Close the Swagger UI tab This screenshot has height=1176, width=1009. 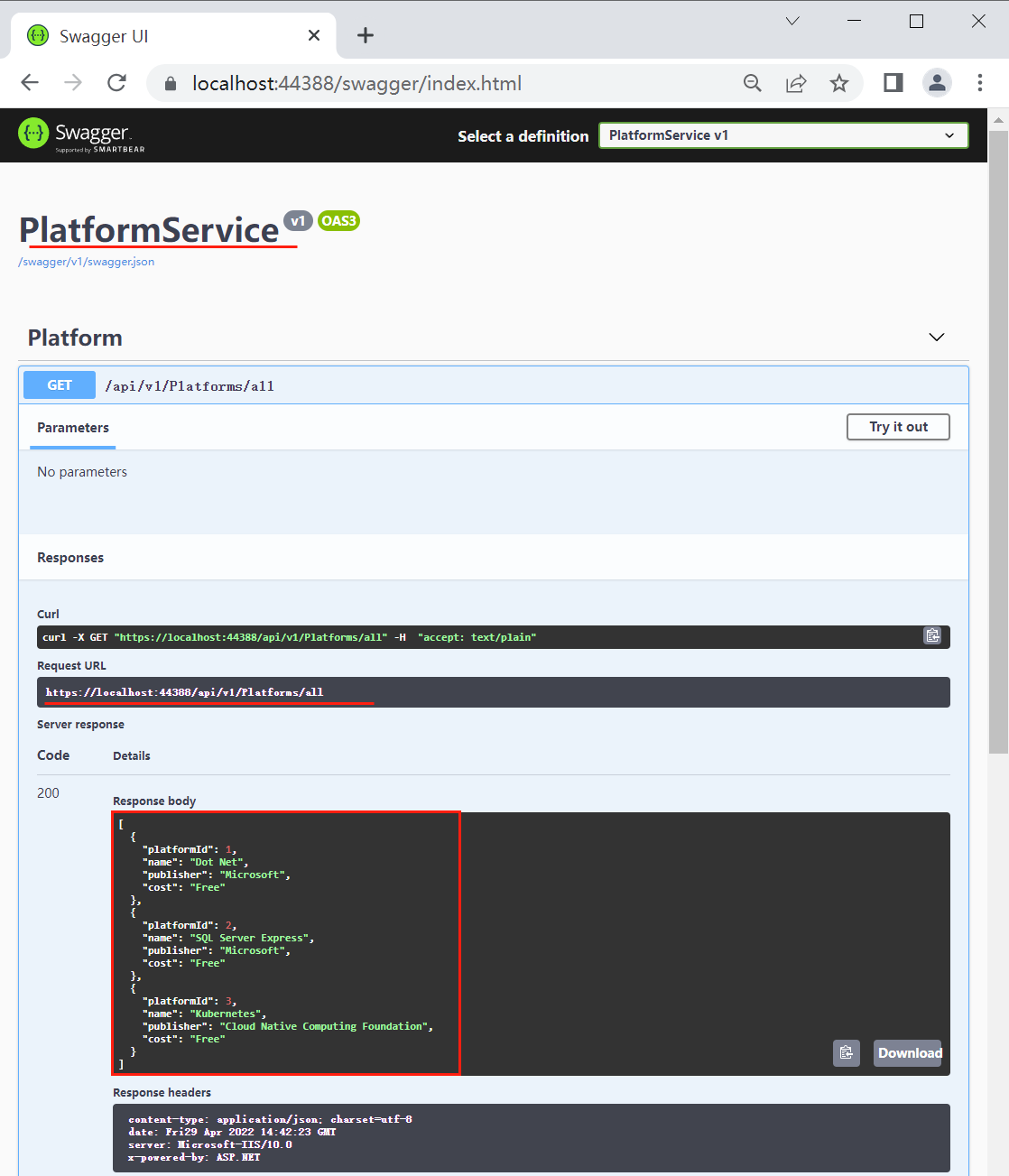pyautogui.click(x=314, y=35)
